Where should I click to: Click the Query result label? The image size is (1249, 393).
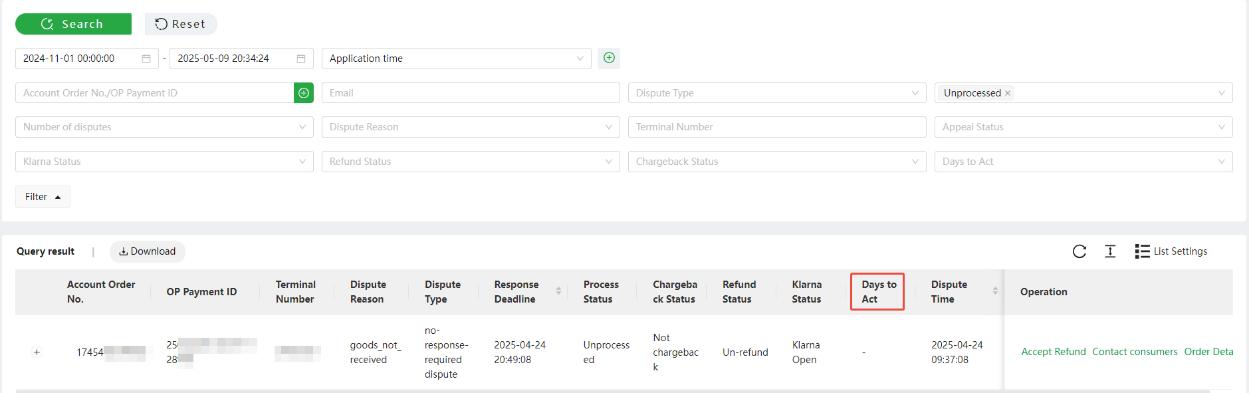click(x=46, y=251)
